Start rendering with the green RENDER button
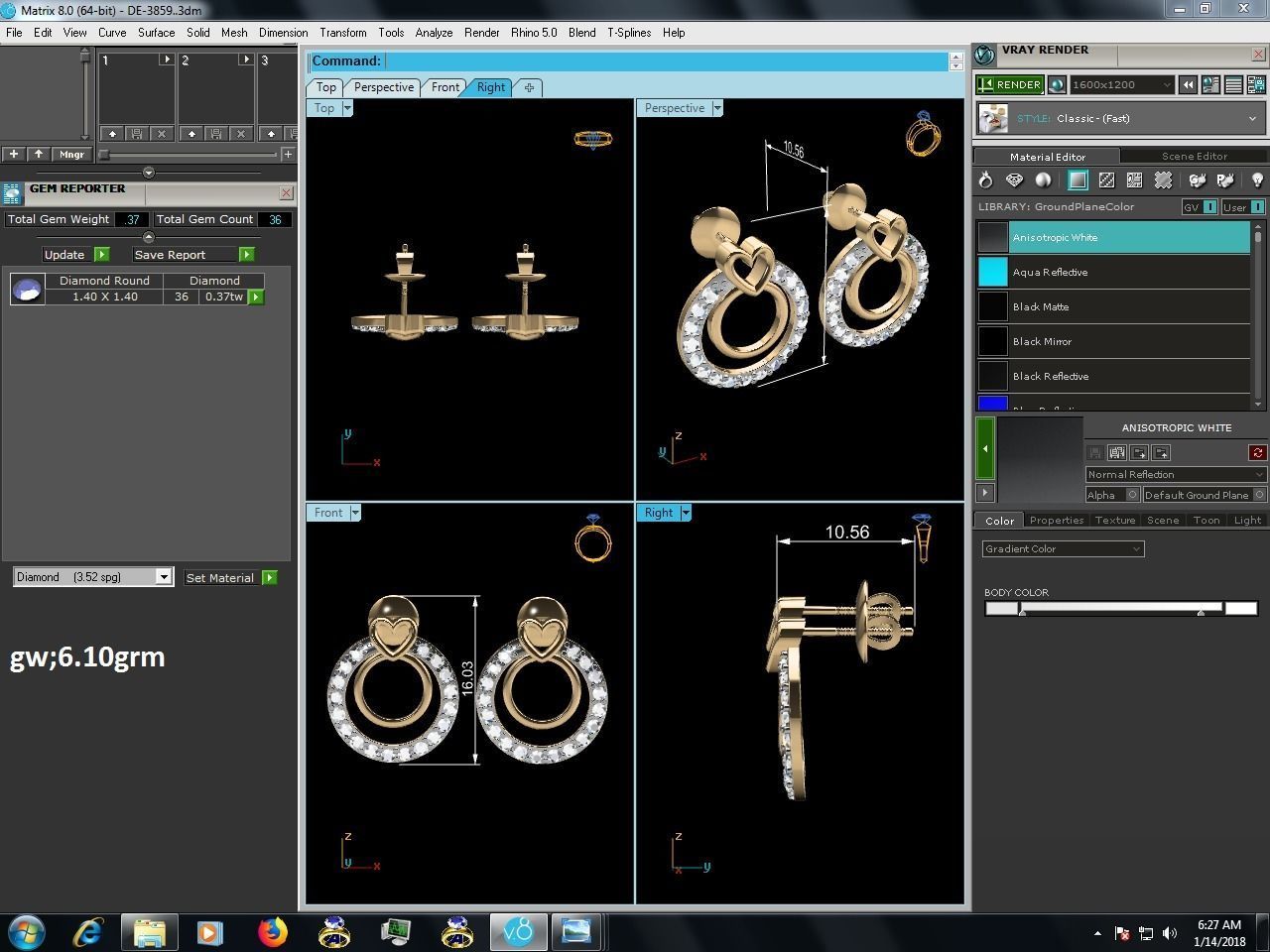1270x952 pixels. (x=1009, y=85)
